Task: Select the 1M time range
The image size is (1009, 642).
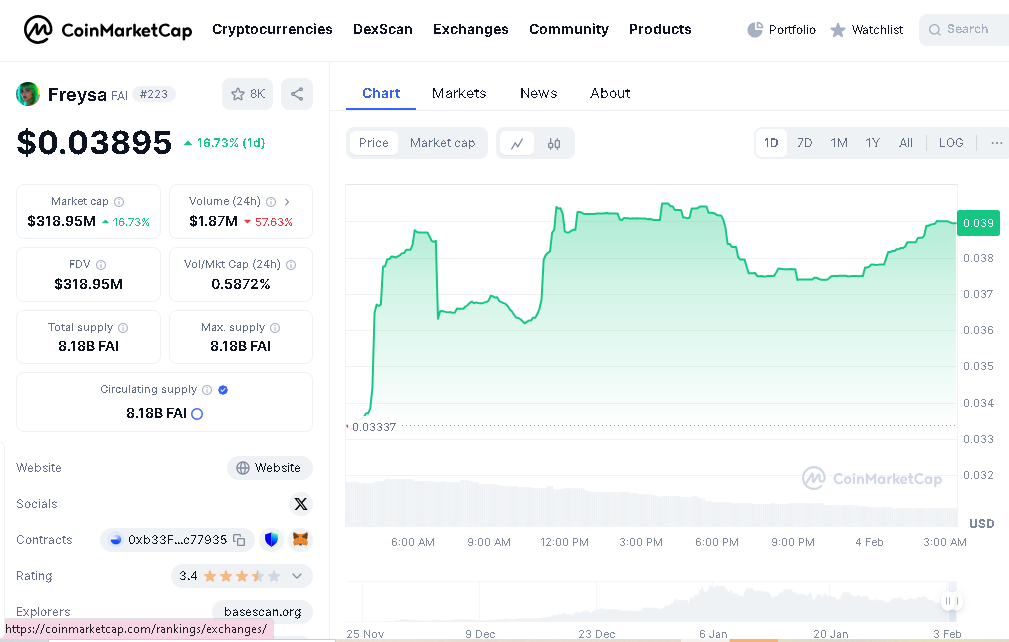Action: click(838, 143)
